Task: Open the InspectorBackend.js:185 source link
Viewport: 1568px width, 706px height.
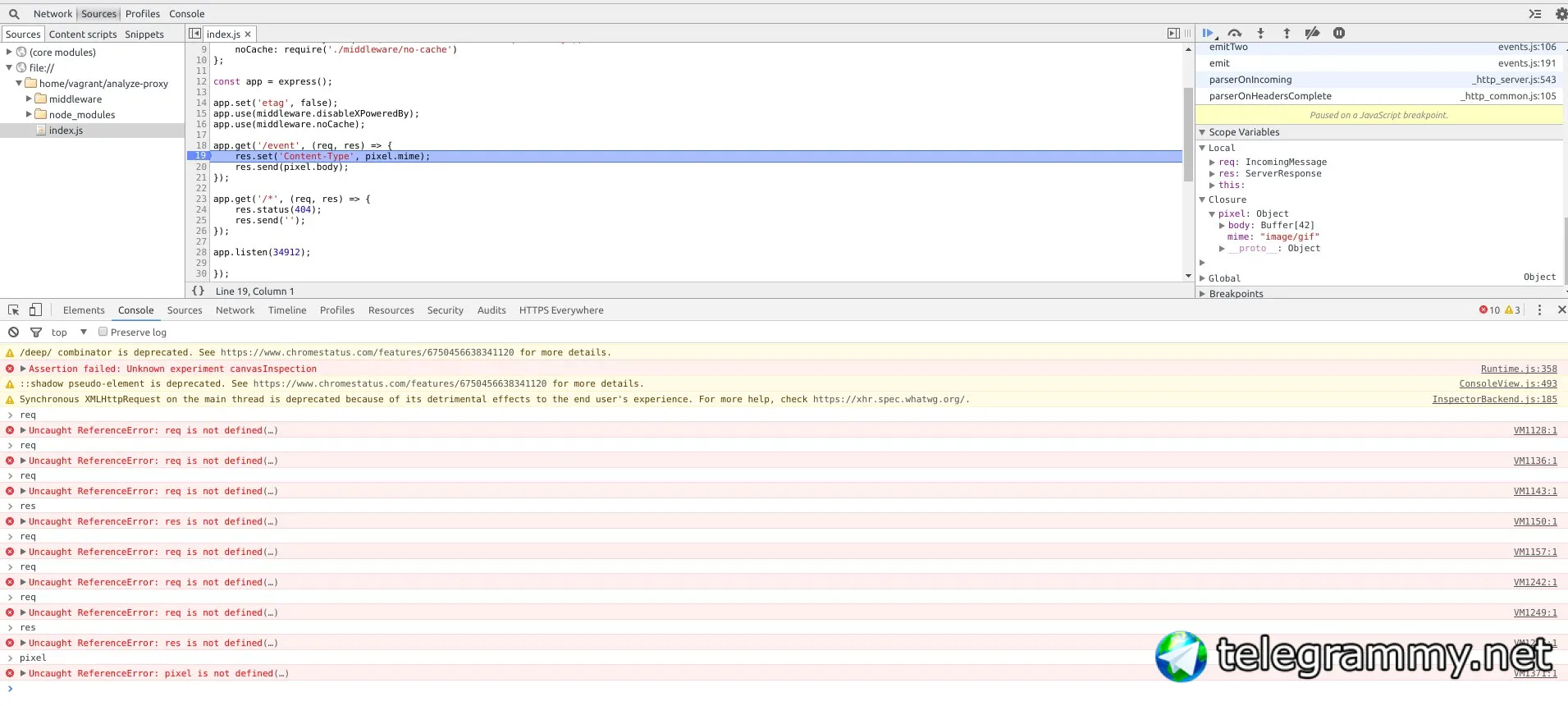Action: click(x=1494, y=400)
